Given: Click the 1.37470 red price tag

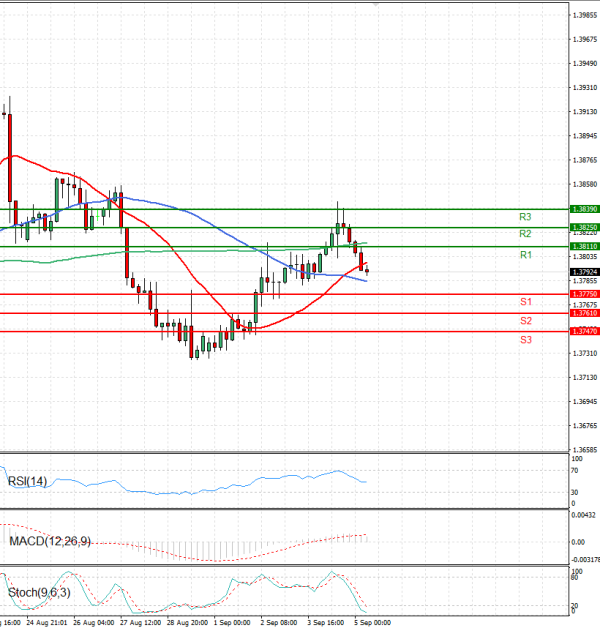Looking at the screenshot, I should (584, 331).
